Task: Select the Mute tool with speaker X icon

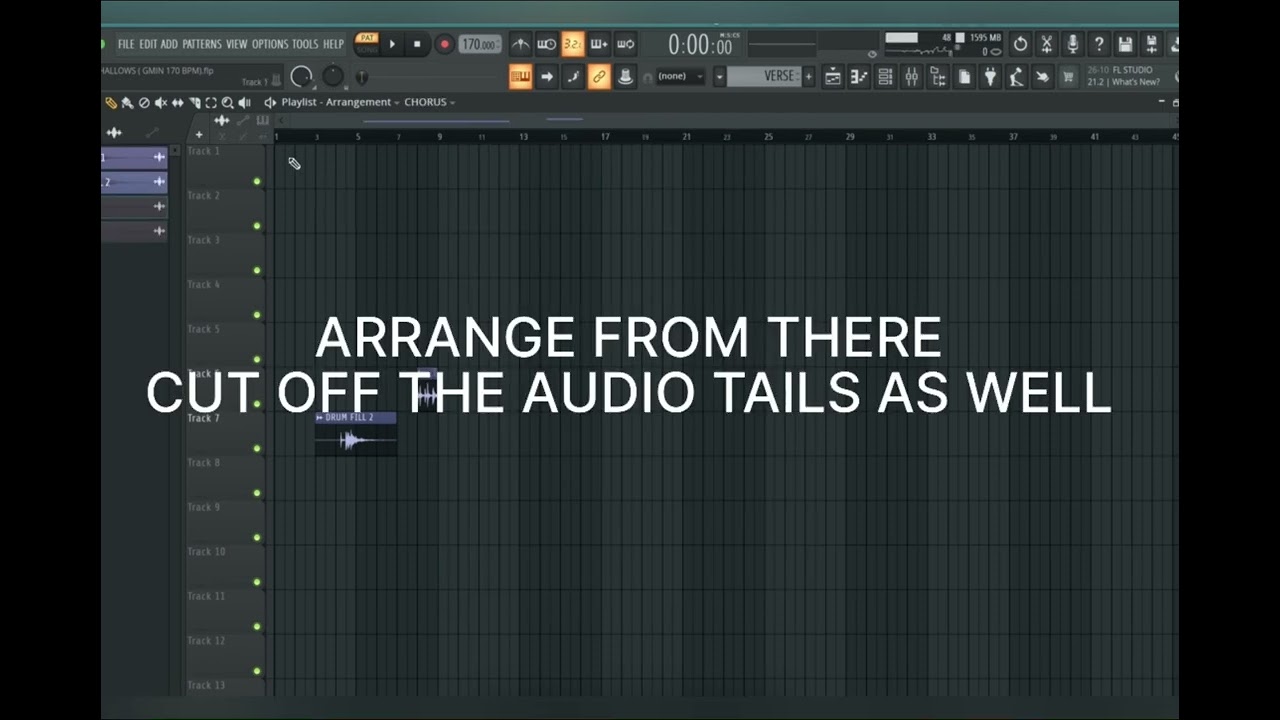Action: pyautogui.click(x=161, y=103)
